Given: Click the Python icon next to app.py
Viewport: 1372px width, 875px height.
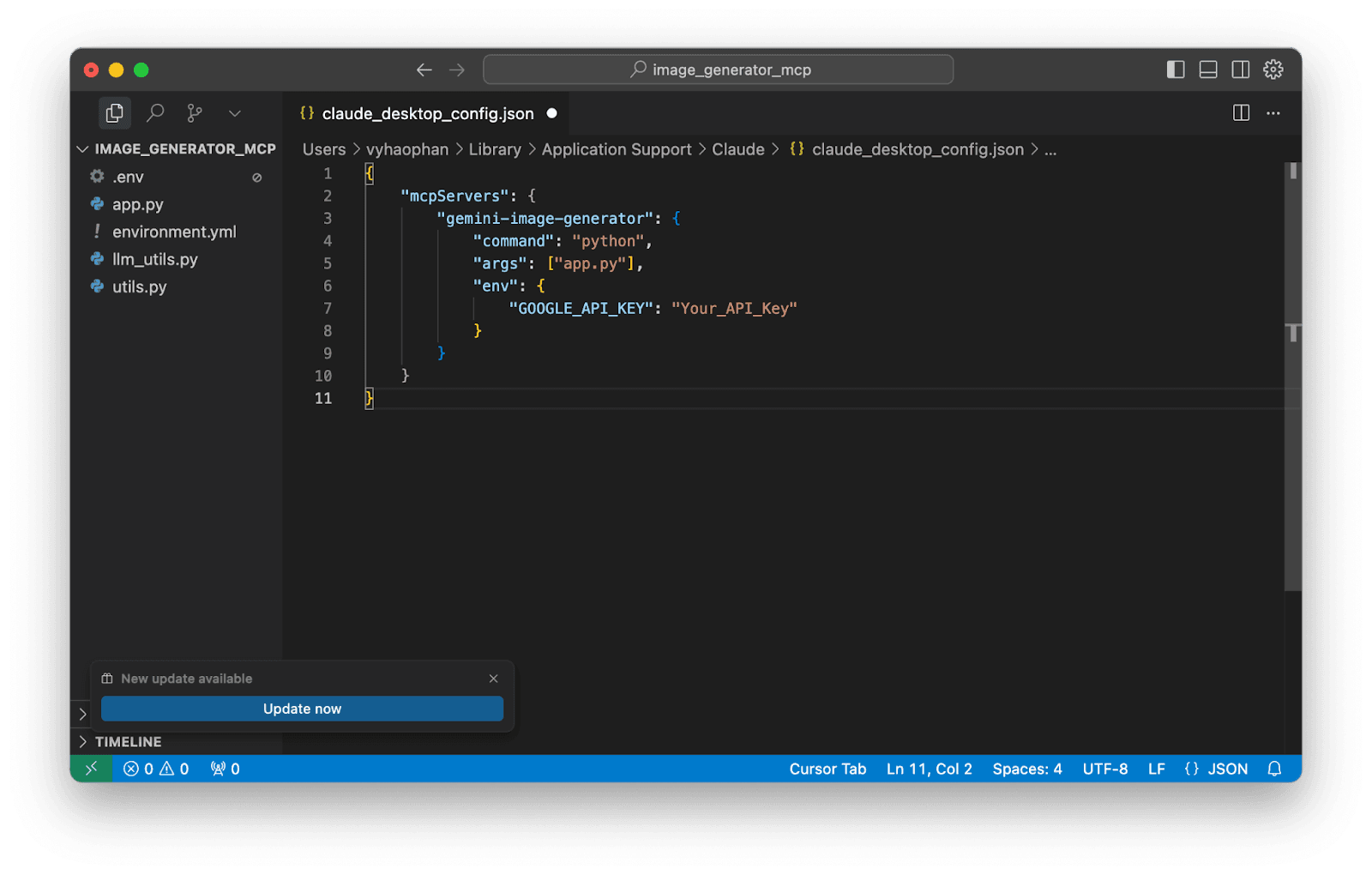Looking at the screenshot, I should click(97, 204).
